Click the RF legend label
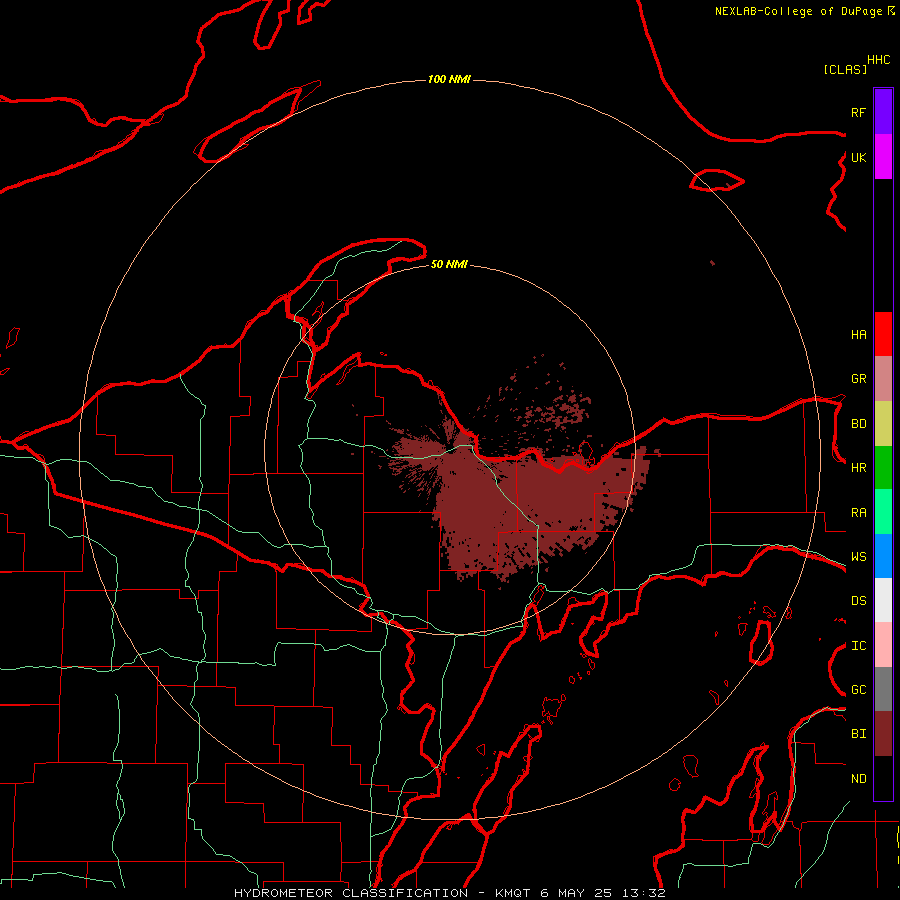 858,112
